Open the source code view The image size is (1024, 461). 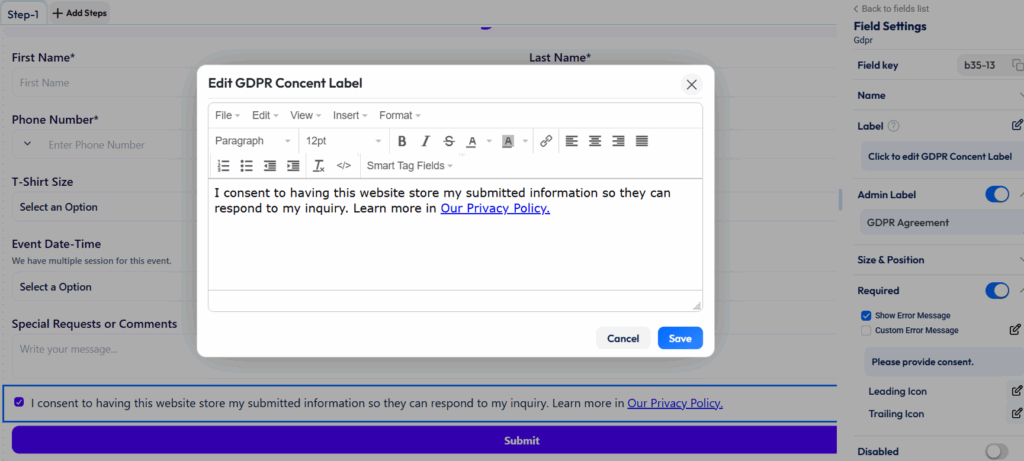pyautogui.click(x=344, y=165)
